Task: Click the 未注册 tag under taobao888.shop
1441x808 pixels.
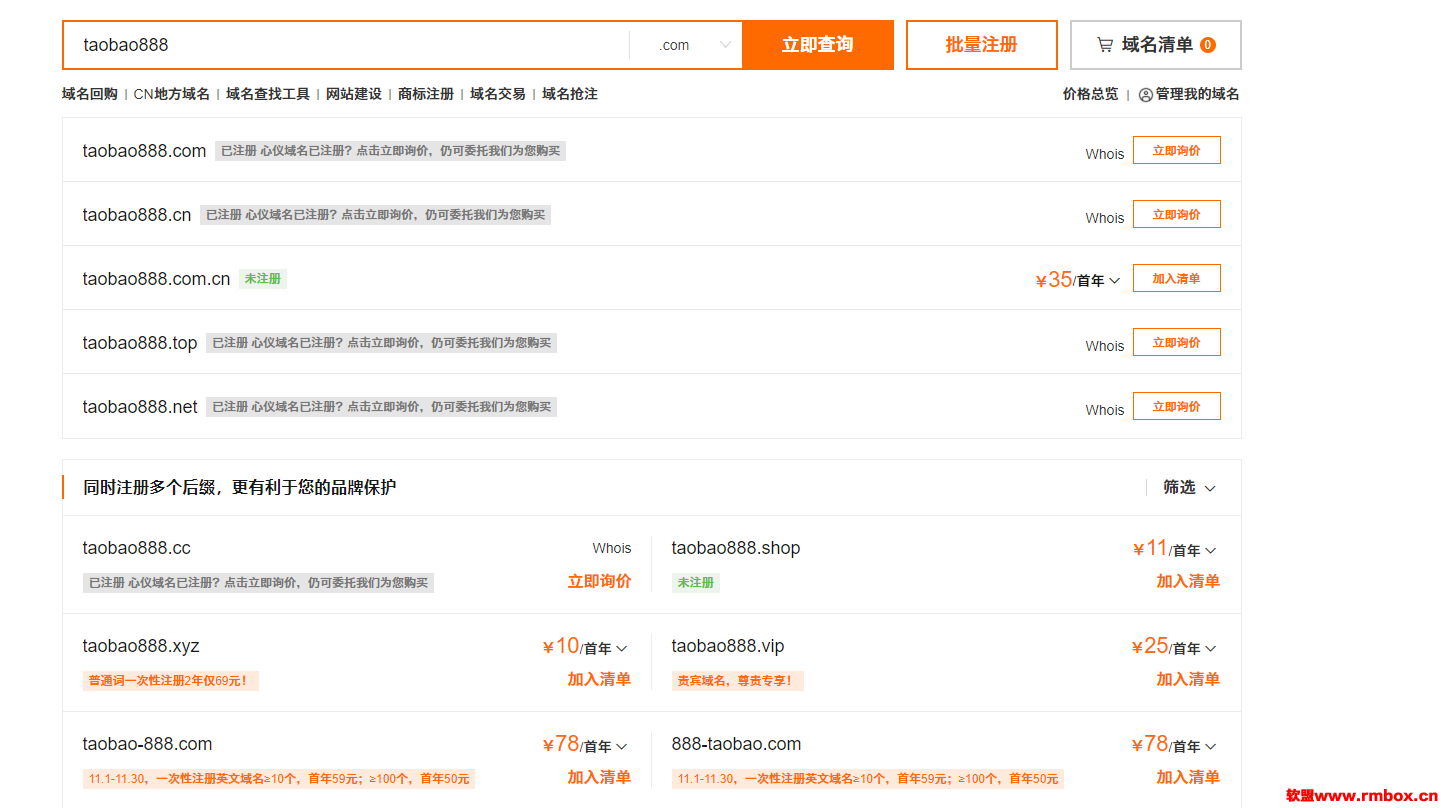Action: (696, 583)
